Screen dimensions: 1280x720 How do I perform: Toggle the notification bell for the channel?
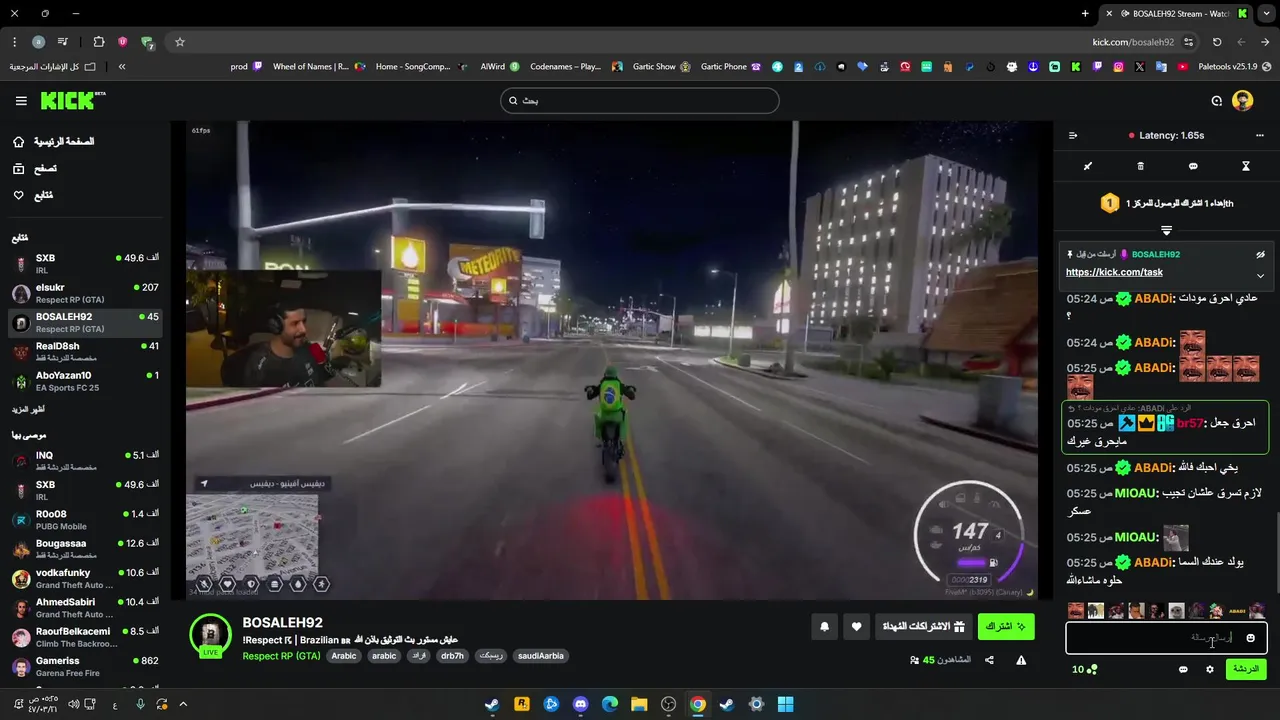825,627
